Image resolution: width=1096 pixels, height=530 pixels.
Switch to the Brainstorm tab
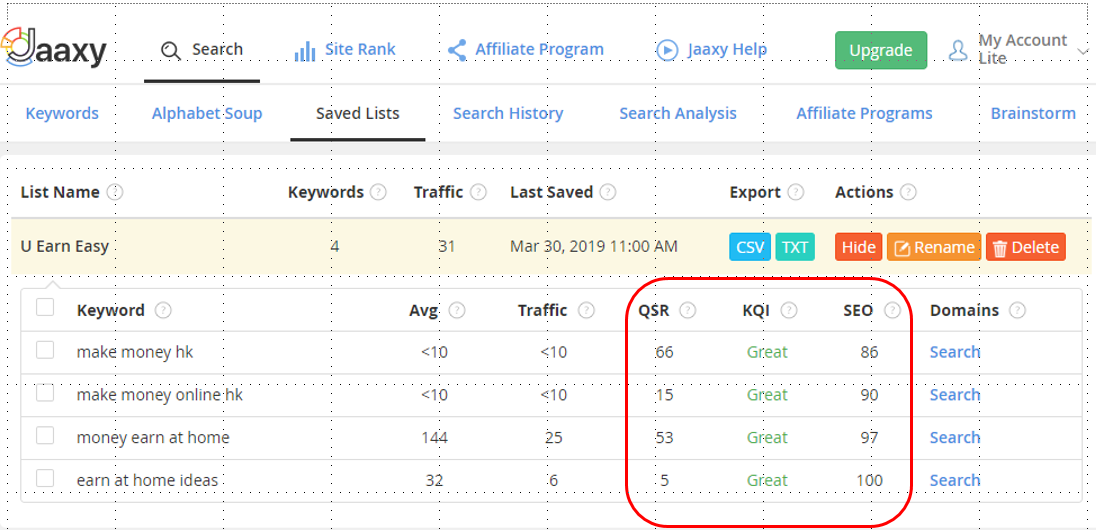click(x=1033, y=113)
